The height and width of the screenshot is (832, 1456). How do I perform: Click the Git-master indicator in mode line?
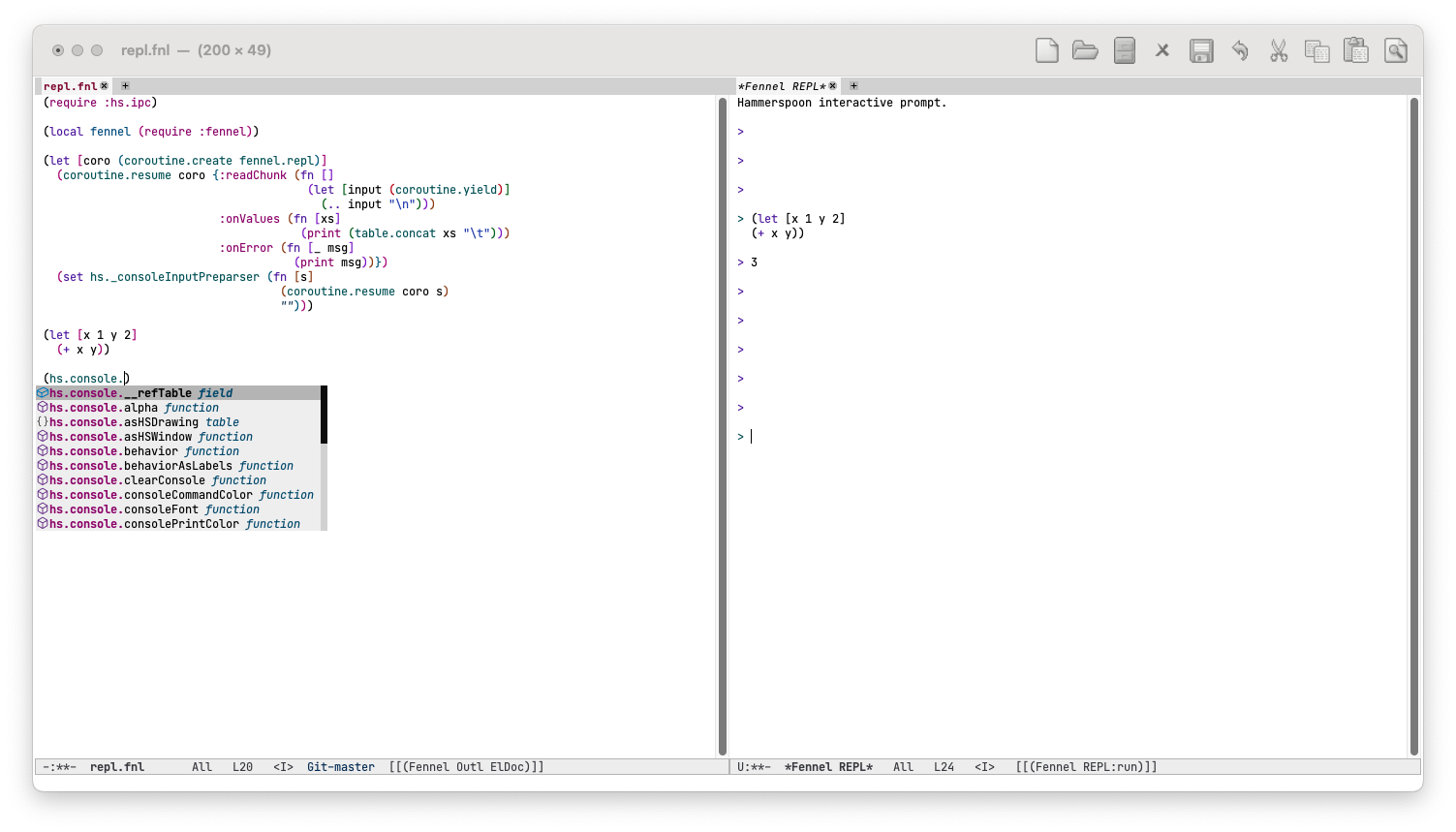point(340,767)
